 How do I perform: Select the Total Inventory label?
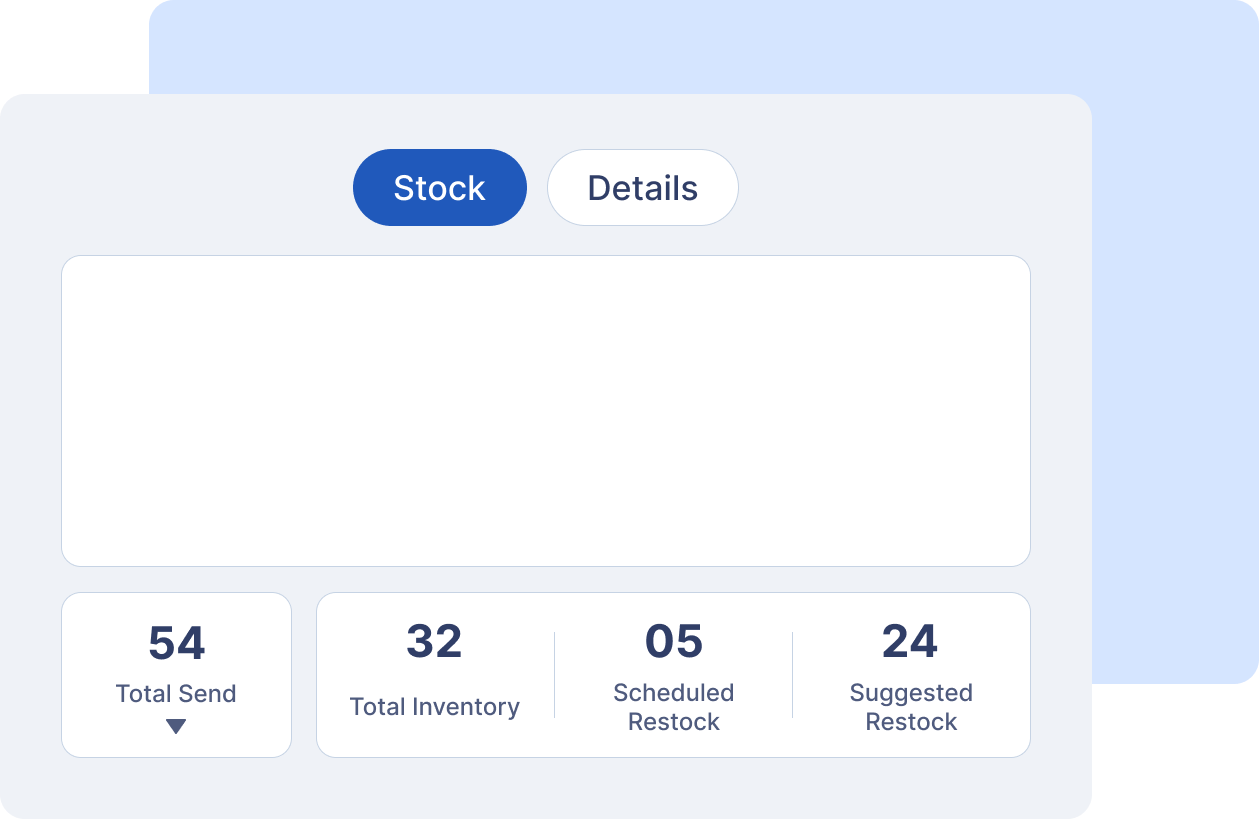coord(434,707)
